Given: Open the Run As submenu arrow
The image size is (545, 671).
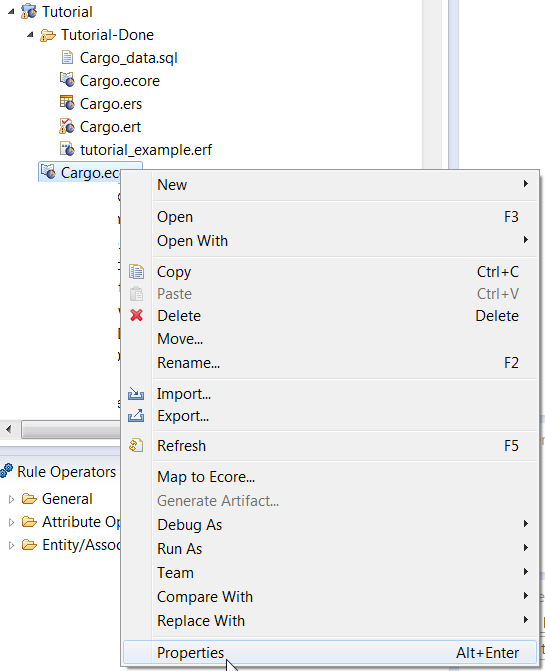Looking at the screenshot, I should pos(526,548).
